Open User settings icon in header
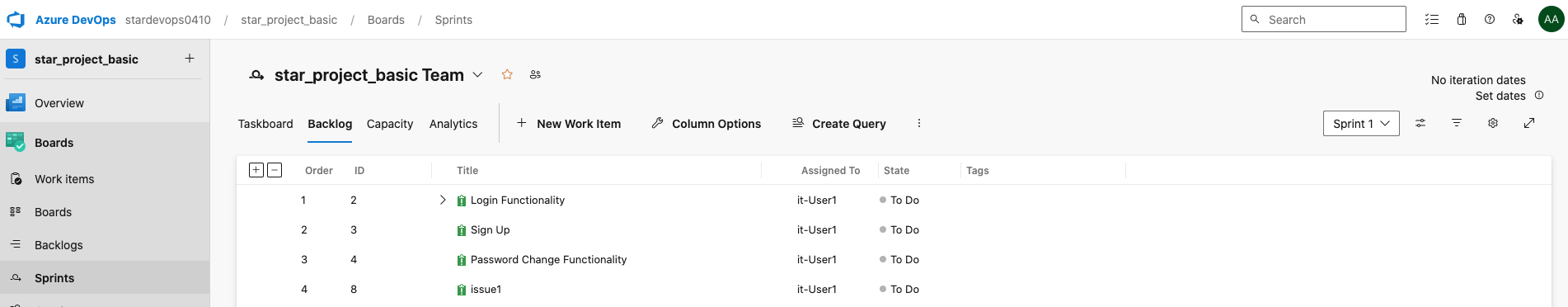This screenshot has height=307, width=1568. [1518, 19]
